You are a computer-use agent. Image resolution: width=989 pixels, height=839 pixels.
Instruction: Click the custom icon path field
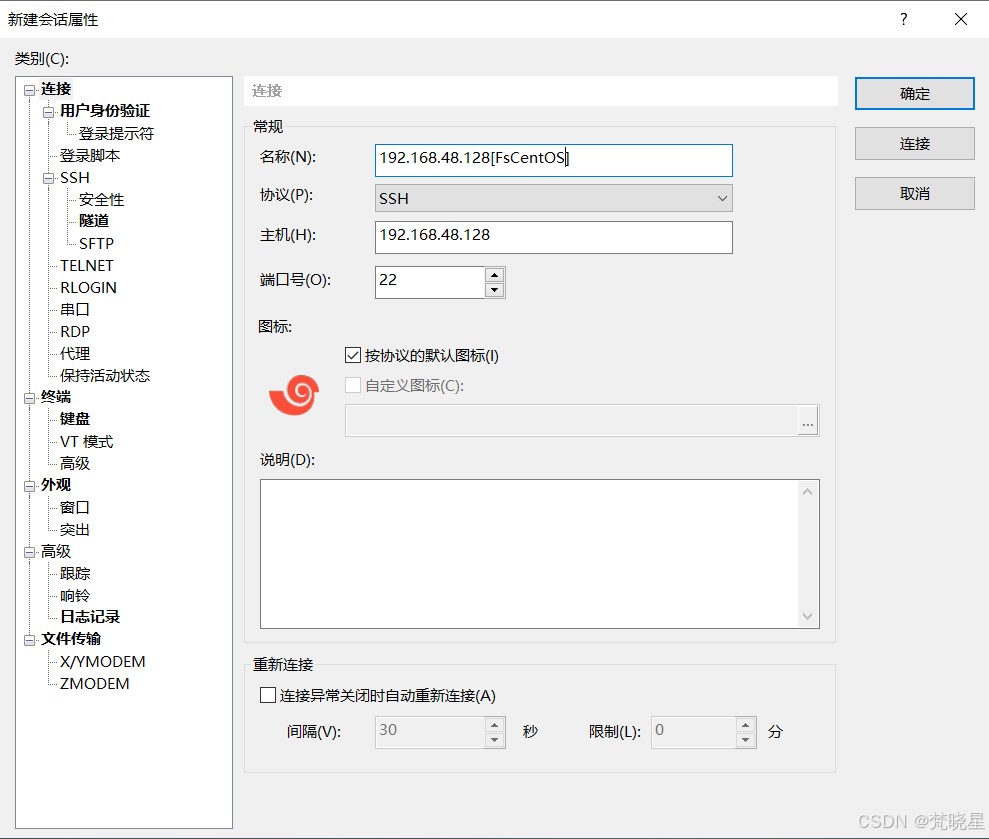tap(571, 421)
